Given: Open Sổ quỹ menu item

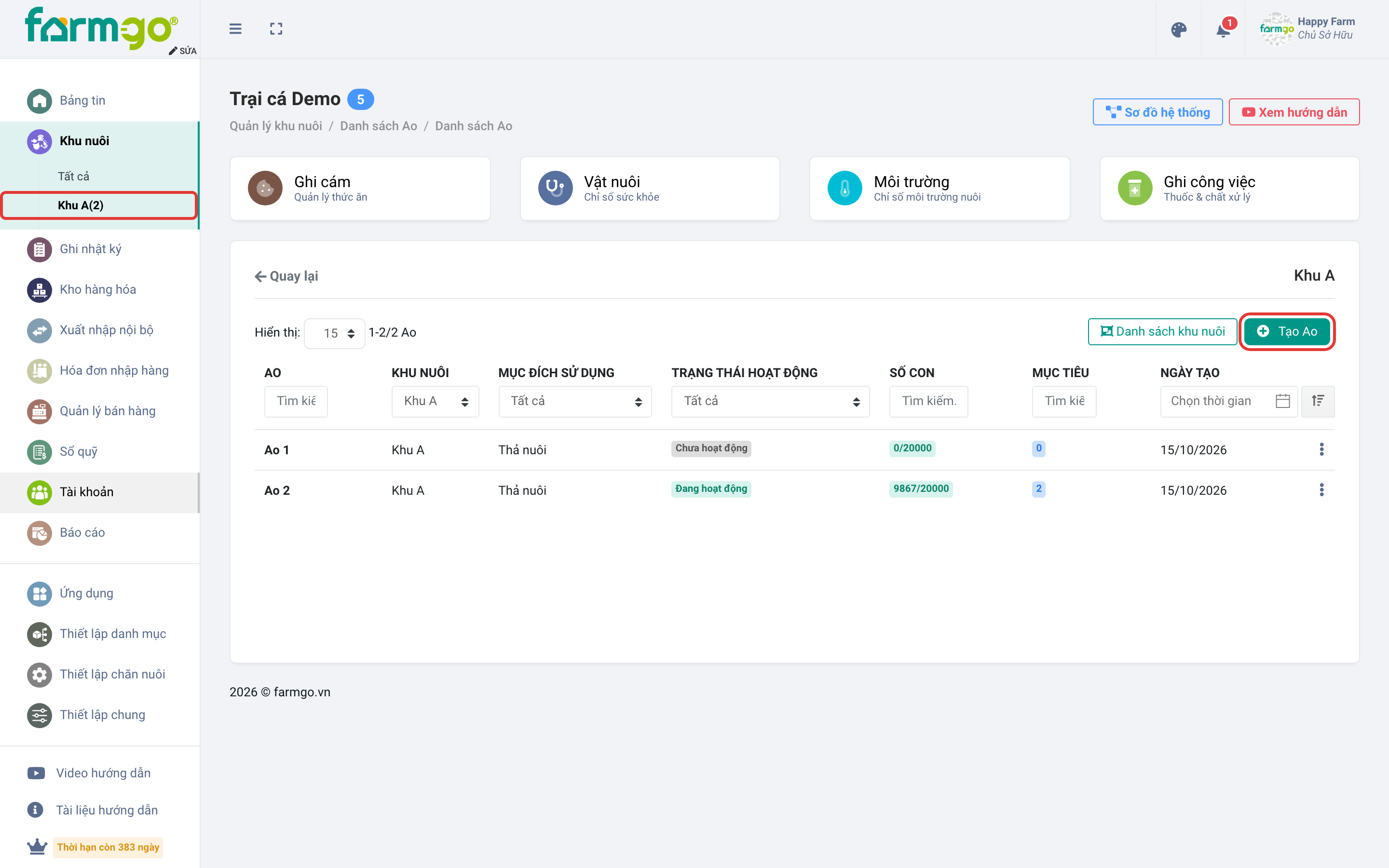Looking at the screenshot, I should tap(99, 452).
